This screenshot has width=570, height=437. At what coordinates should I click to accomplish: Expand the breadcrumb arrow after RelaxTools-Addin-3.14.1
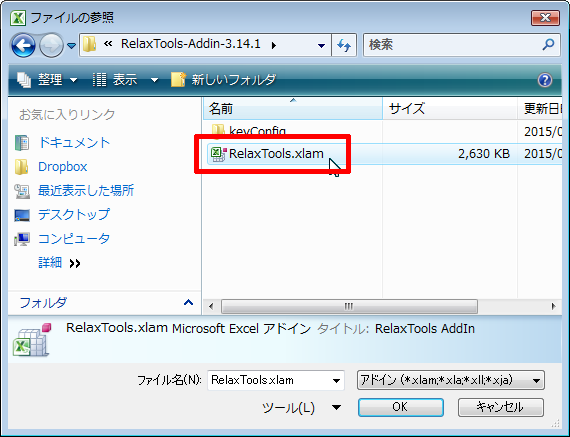274,45
